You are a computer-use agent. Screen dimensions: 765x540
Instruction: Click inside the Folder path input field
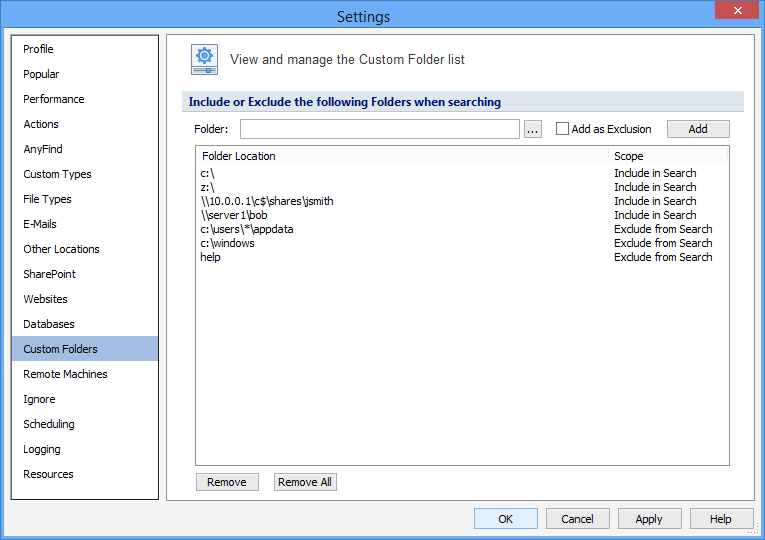coord(379,129)
